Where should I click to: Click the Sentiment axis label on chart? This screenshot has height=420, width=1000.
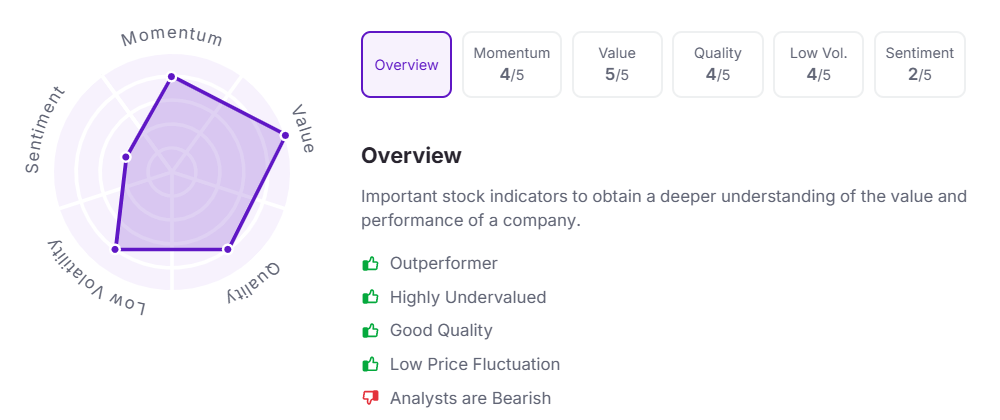(x=45, y=129)
